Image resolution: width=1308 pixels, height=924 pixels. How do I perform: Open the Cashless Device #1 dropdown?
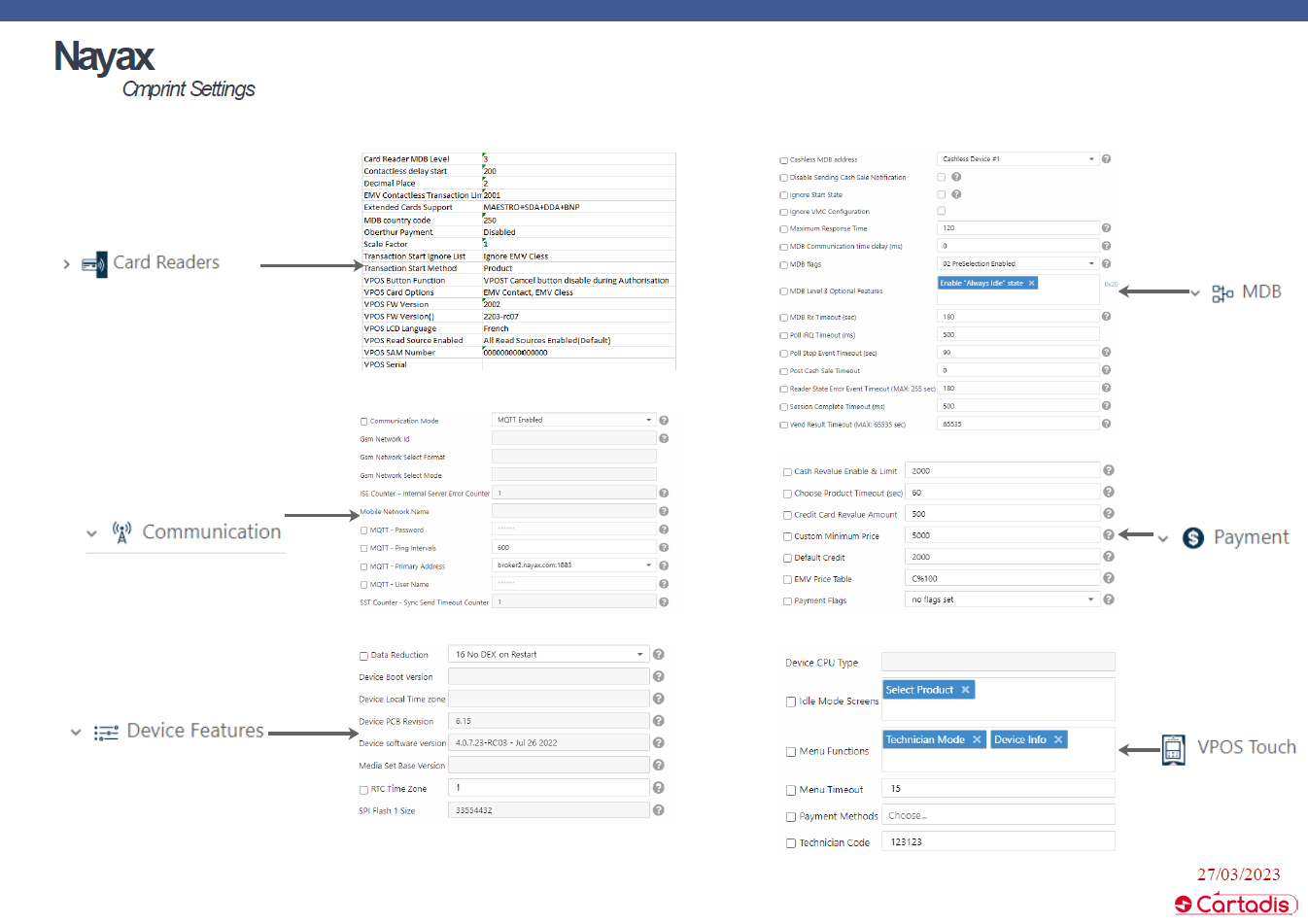tap(1017, 158)
